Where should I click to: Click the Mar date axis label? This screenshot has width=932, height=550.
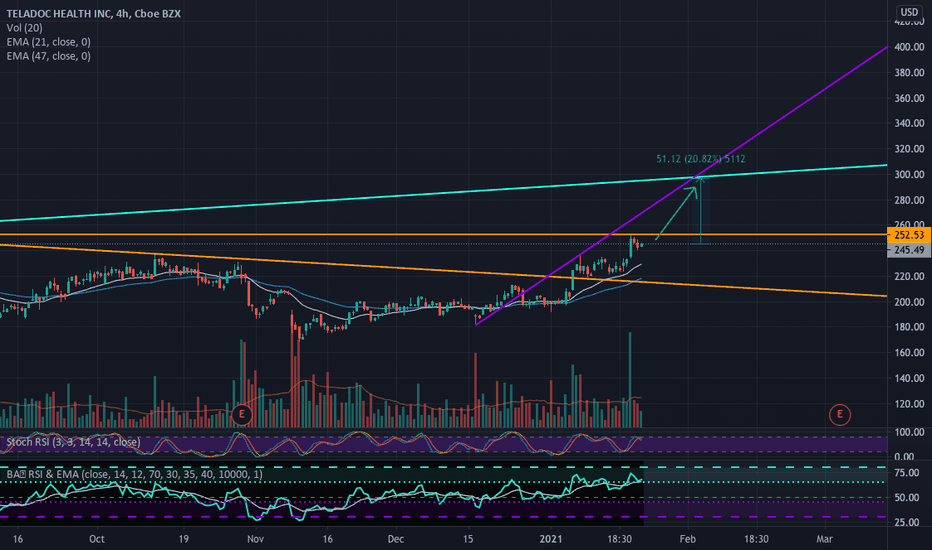824,539
